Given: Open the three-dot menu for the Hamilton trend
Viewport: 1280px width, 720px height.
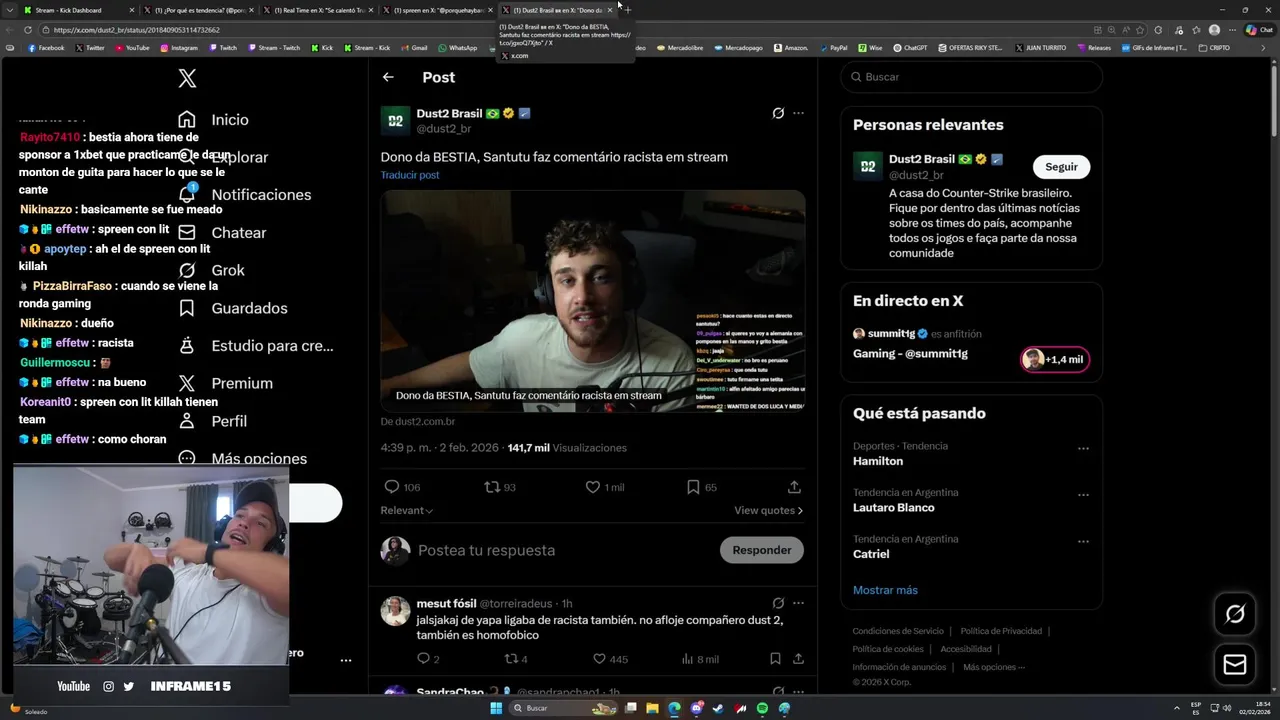Looking at the screenshot, I should [x=1083, y=449].
